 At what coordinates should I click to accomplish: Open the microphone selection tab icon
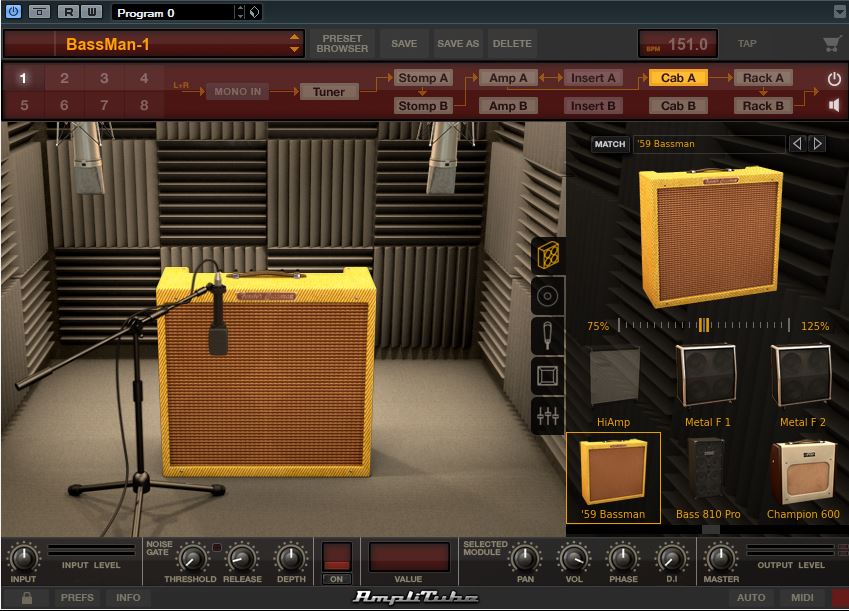point(548,336)
